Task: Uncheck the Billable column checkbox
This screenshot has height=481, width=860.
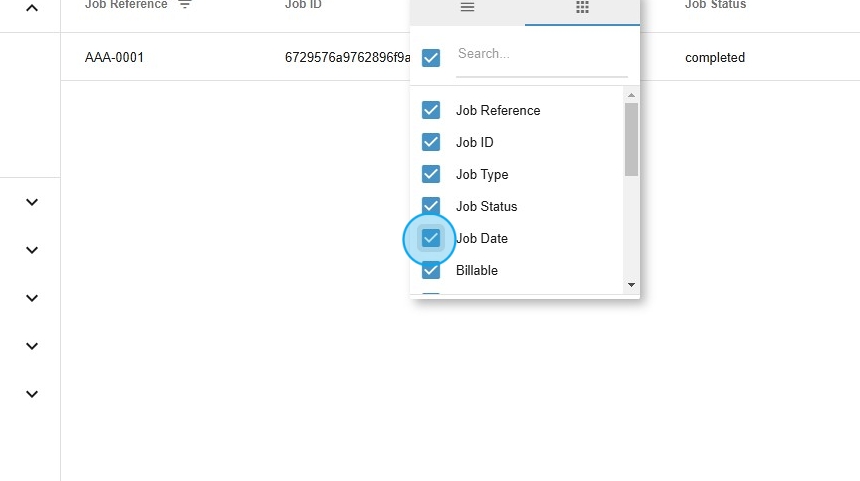Action: (x=431, y=270)
